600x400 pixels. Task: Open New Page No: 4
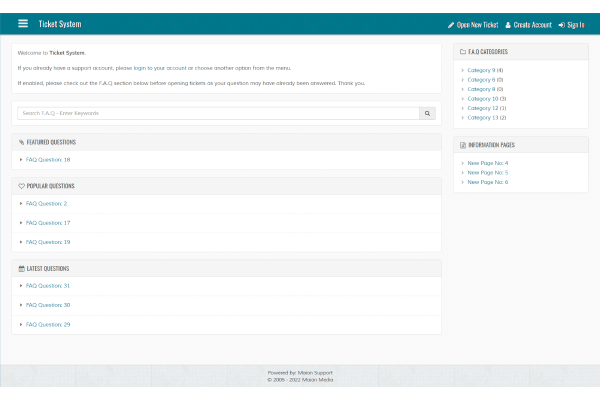(x=488, y=163)
